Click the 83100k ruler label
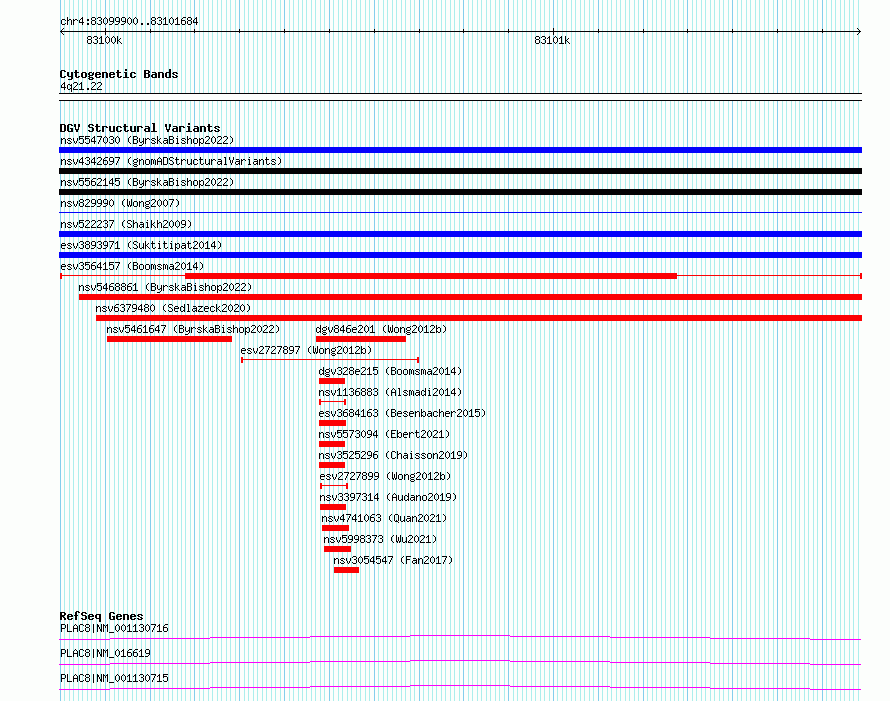 (x=104, y=40)
